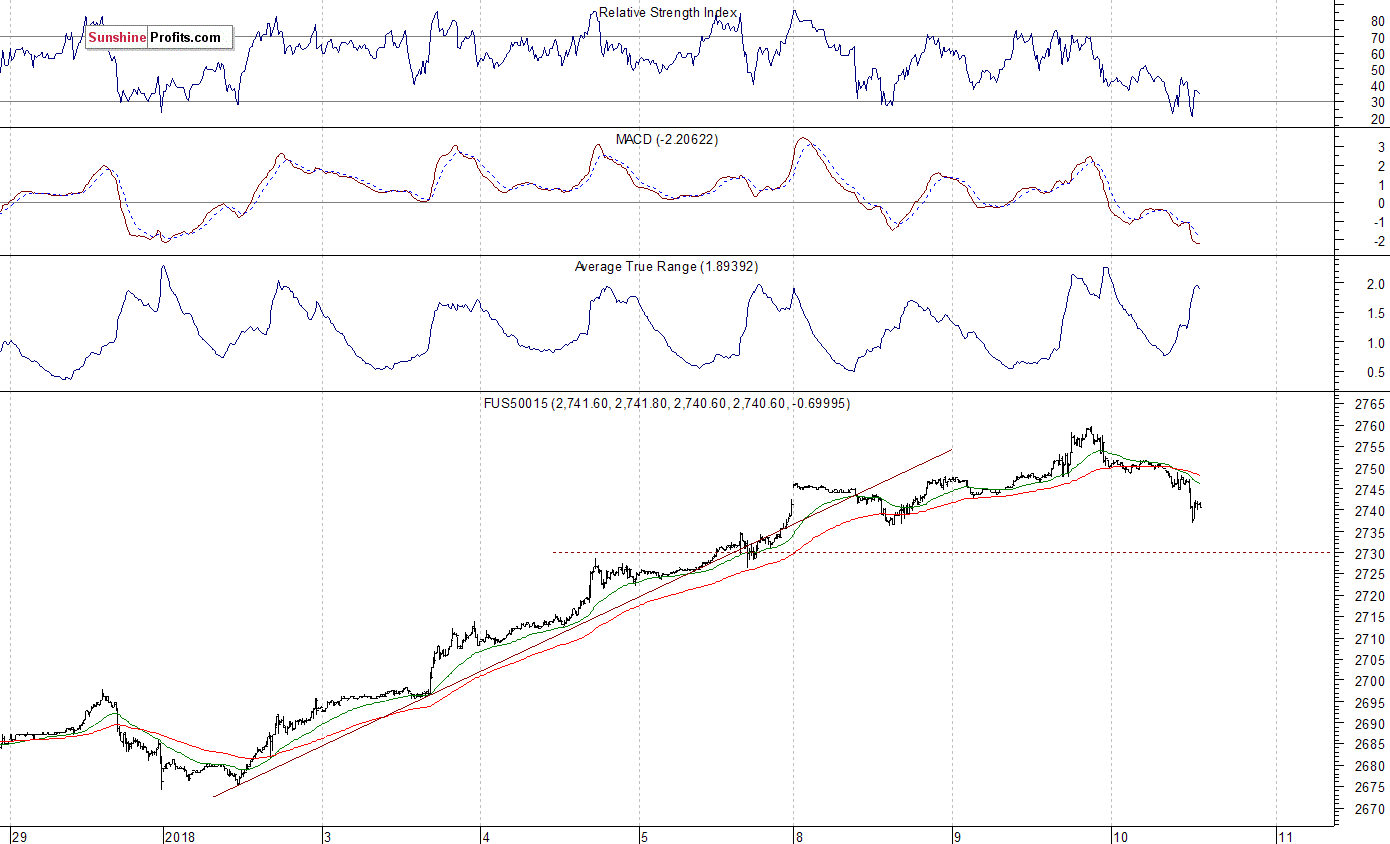1390x844 pixels.
Task: Click the FUS50015 price chart title
Action: (667, 403)
